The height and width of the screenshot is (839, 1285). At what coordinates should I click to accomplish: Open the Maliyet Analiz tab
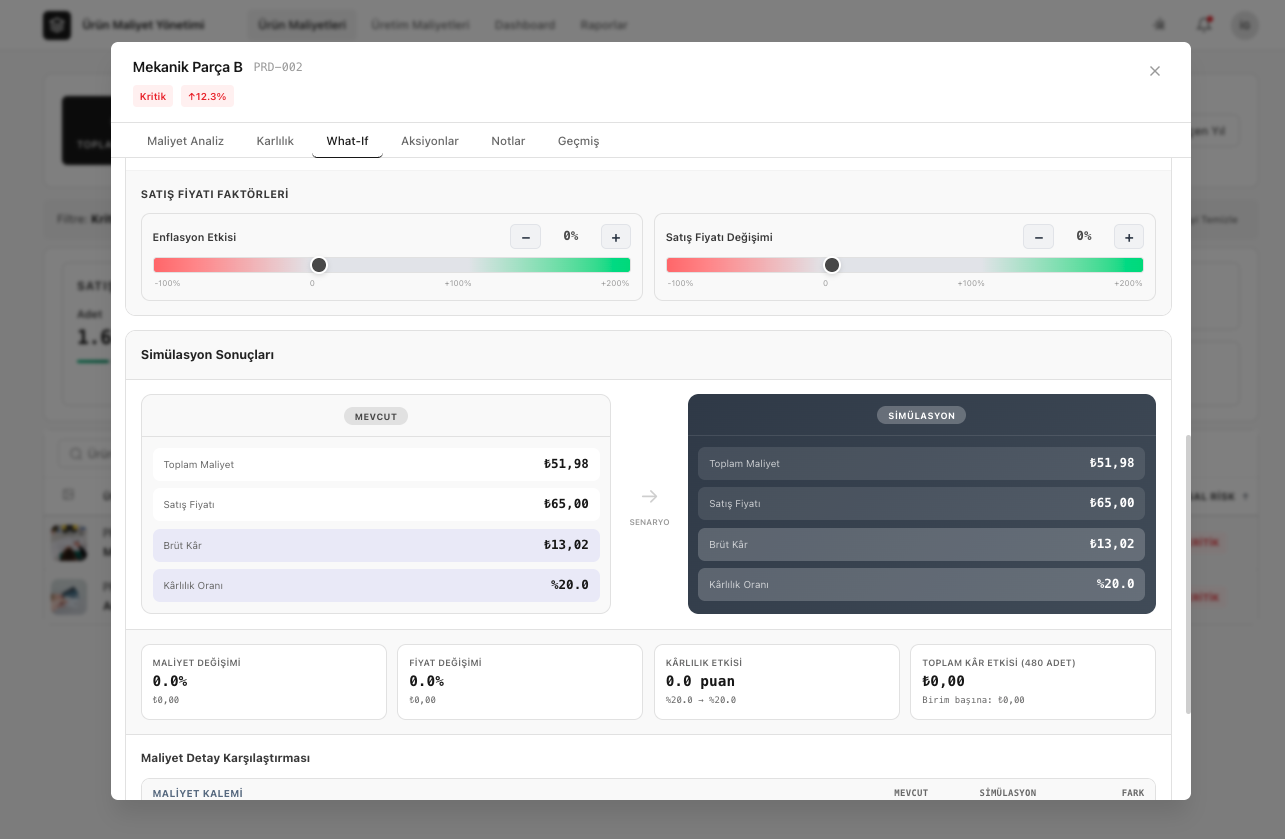(185, 141)
